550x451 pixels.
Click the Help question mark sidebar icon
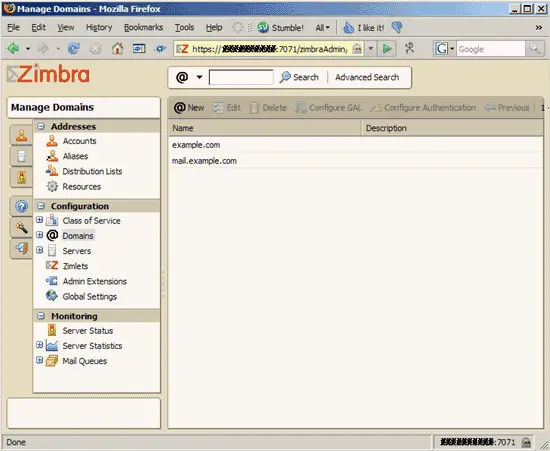pos(21,207)
